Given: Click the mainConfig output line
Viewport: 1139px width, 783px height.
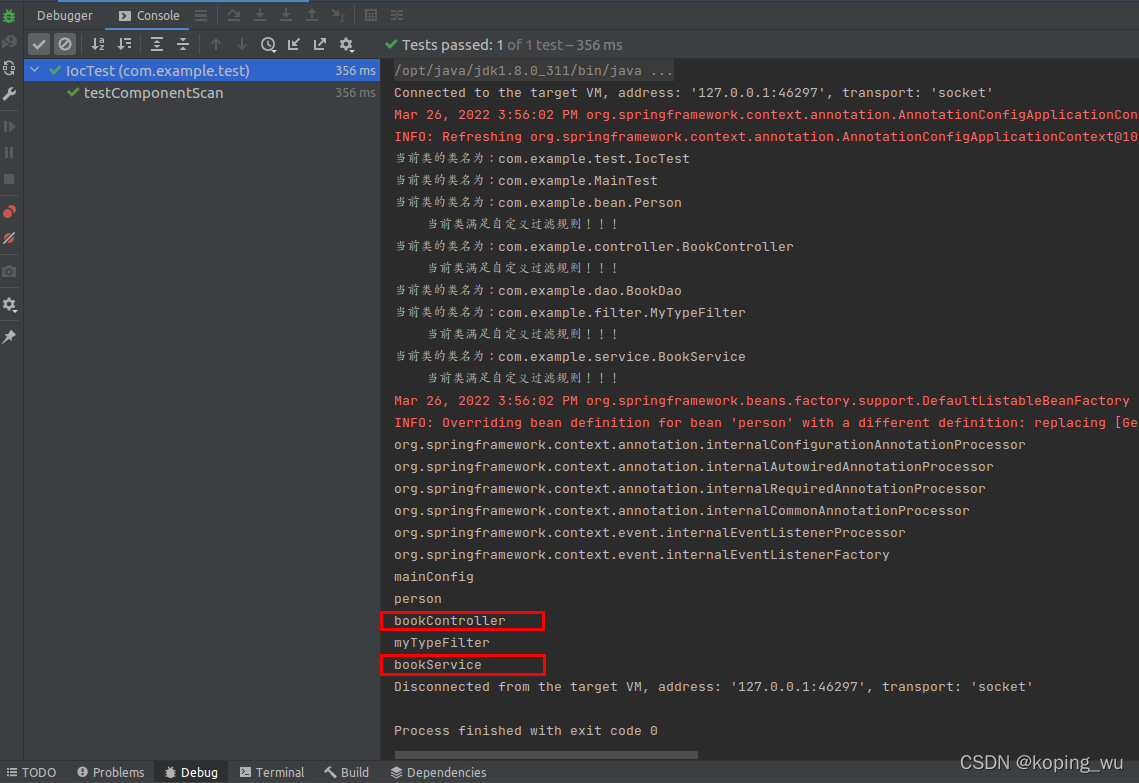Looking at the screenshot, I should pos(434,577).
